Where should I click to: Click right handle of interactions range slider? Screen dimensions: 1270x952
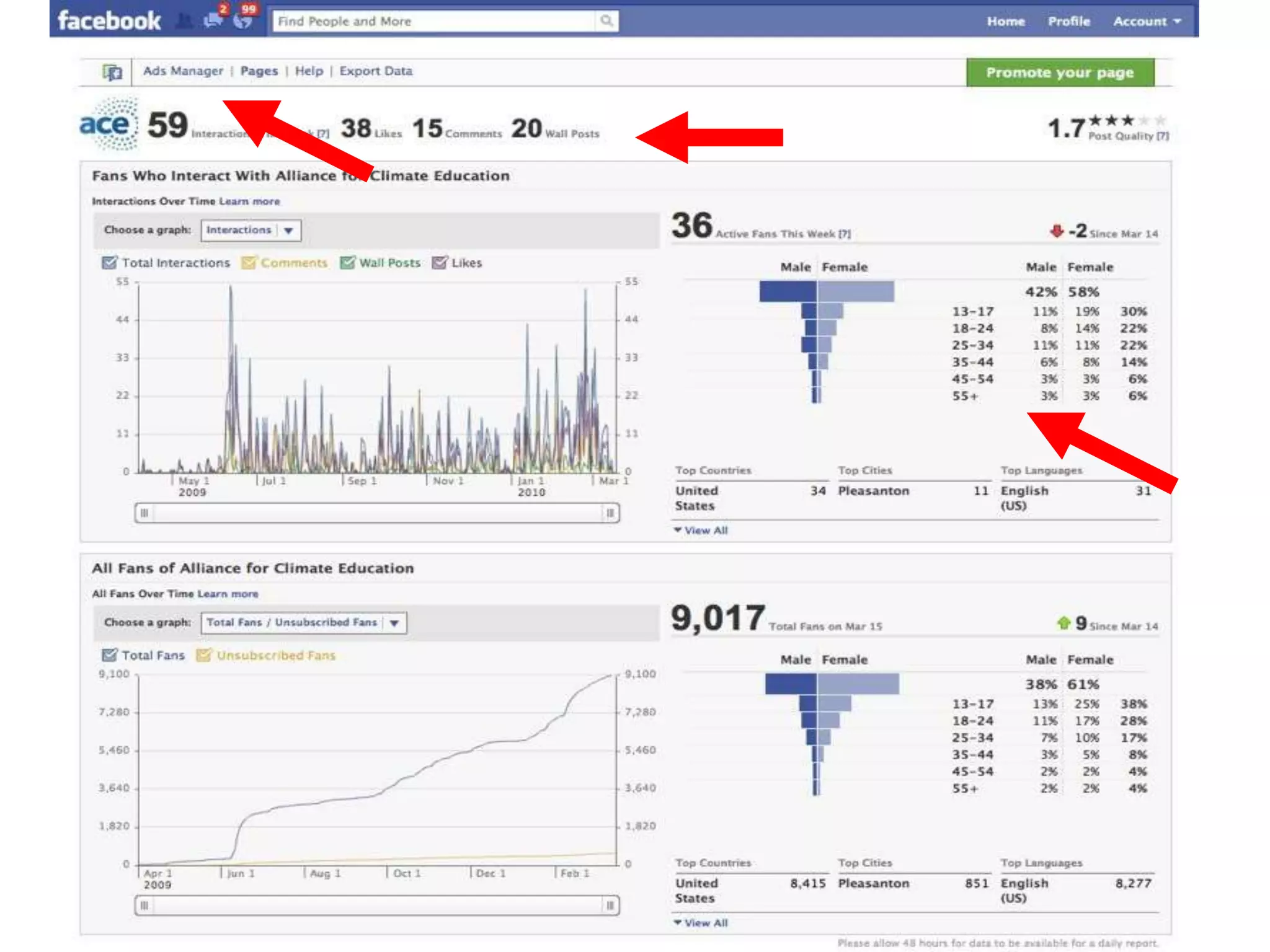610,513
